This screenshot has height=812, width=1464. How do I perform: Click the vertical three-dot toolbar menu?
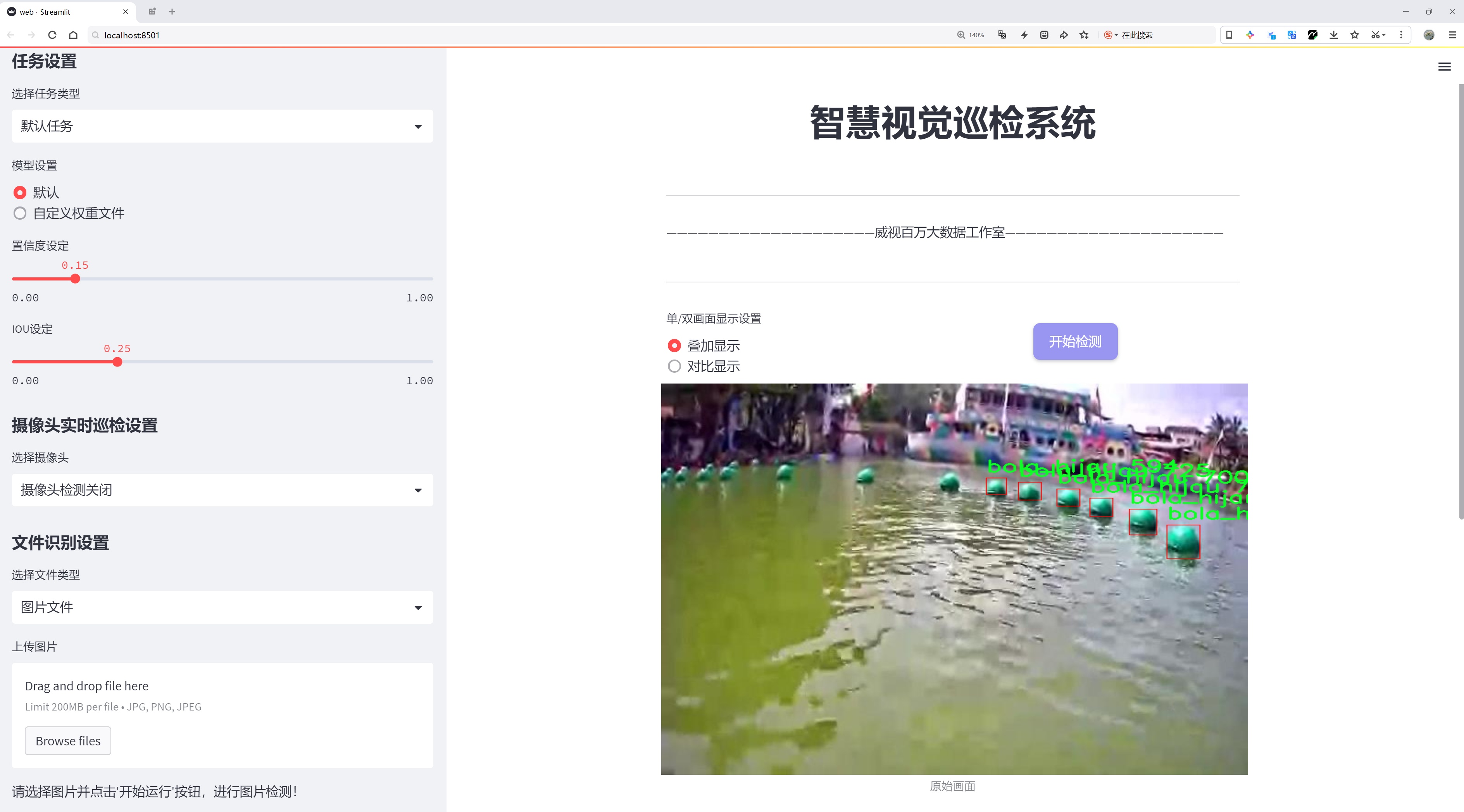pyautogui.click(x=1401, y=35)
